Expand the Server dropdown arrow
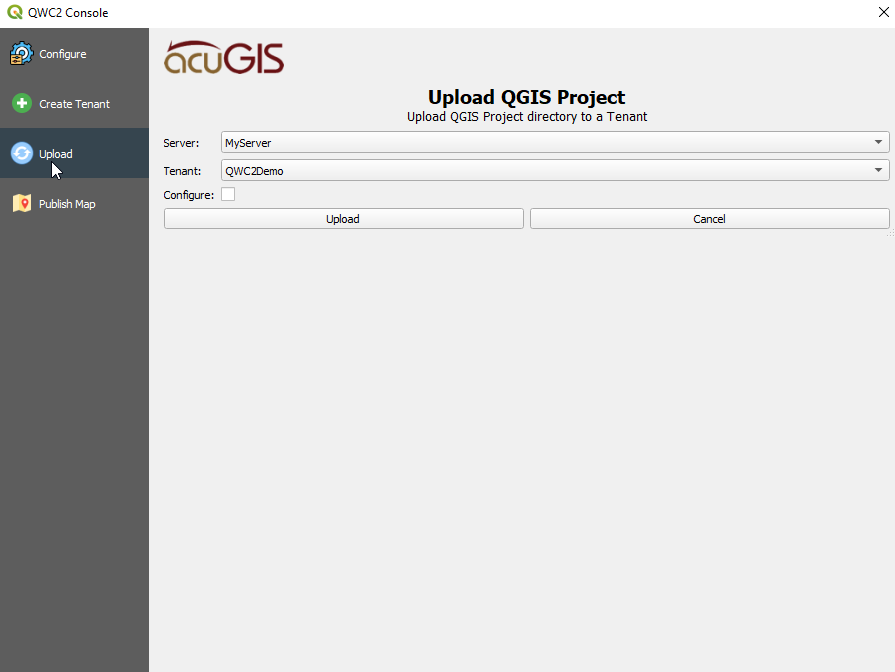This screenshot has width=895, height=672. pos(878,143)
